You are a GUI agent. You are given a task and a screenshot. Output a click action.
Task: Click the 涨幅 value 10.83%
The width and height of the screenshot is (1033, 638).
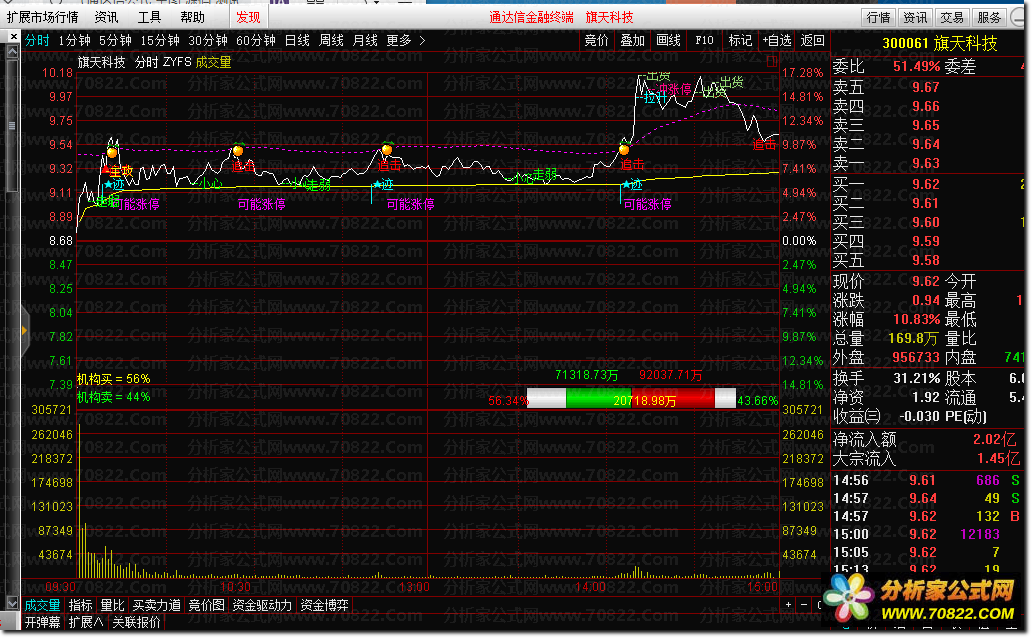click(916, 320)
